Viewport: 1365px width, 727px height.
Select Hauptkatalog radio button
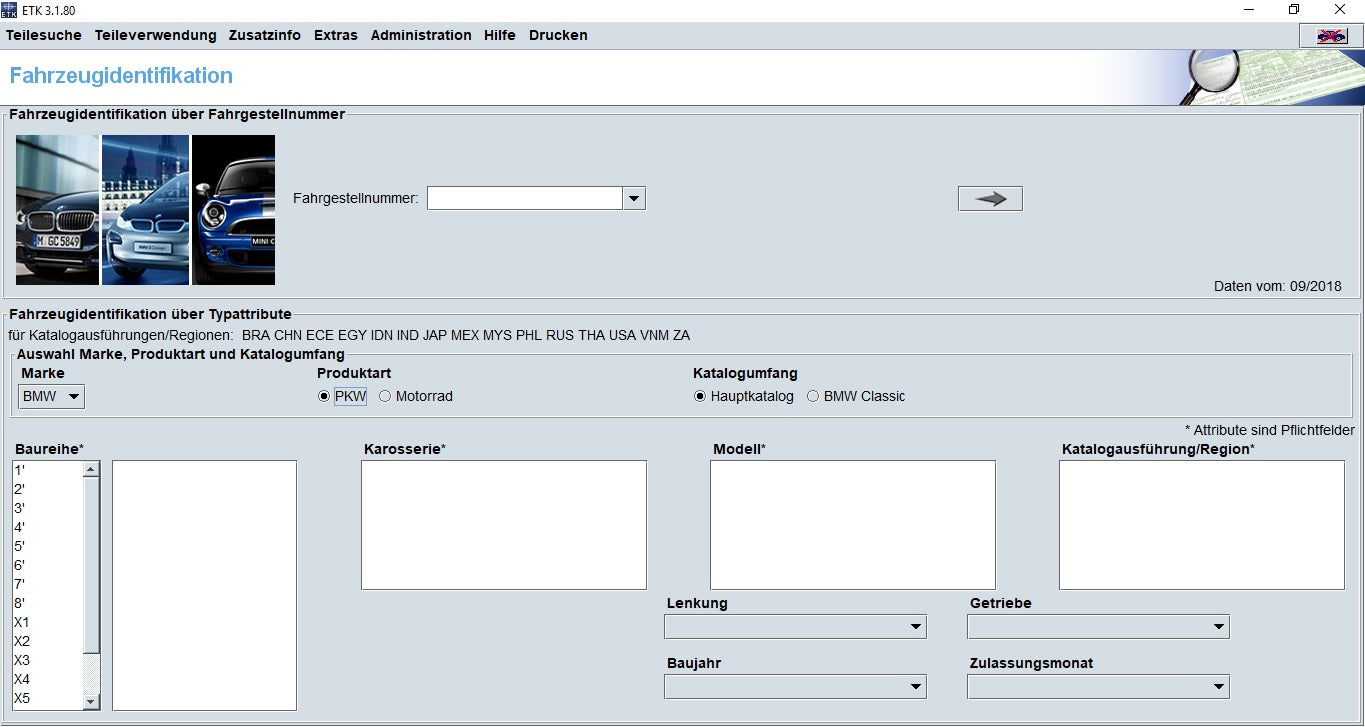pos(700,396)
